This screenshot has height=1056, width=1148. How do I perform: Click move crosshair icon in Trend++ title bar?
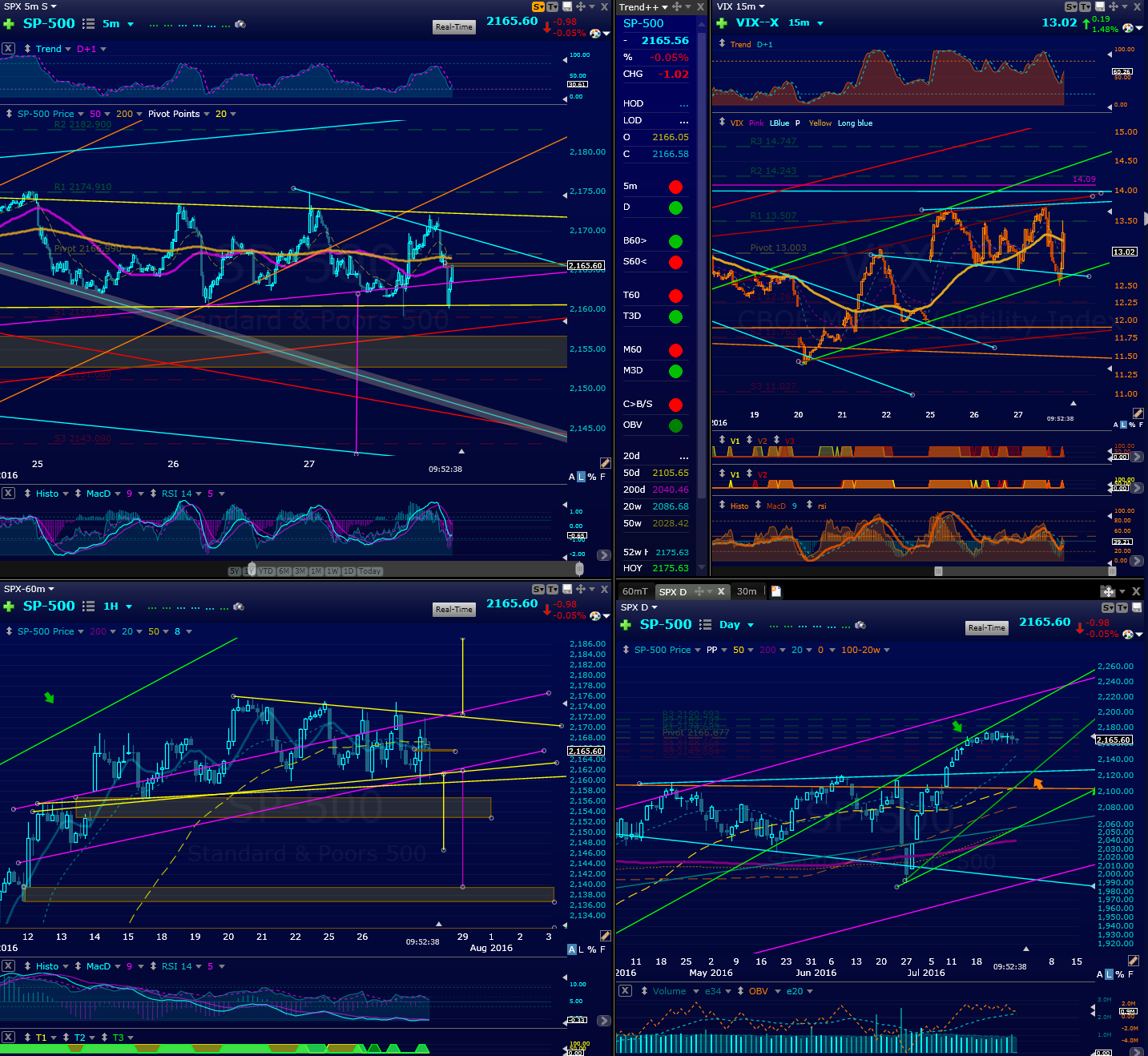[677, 6]
